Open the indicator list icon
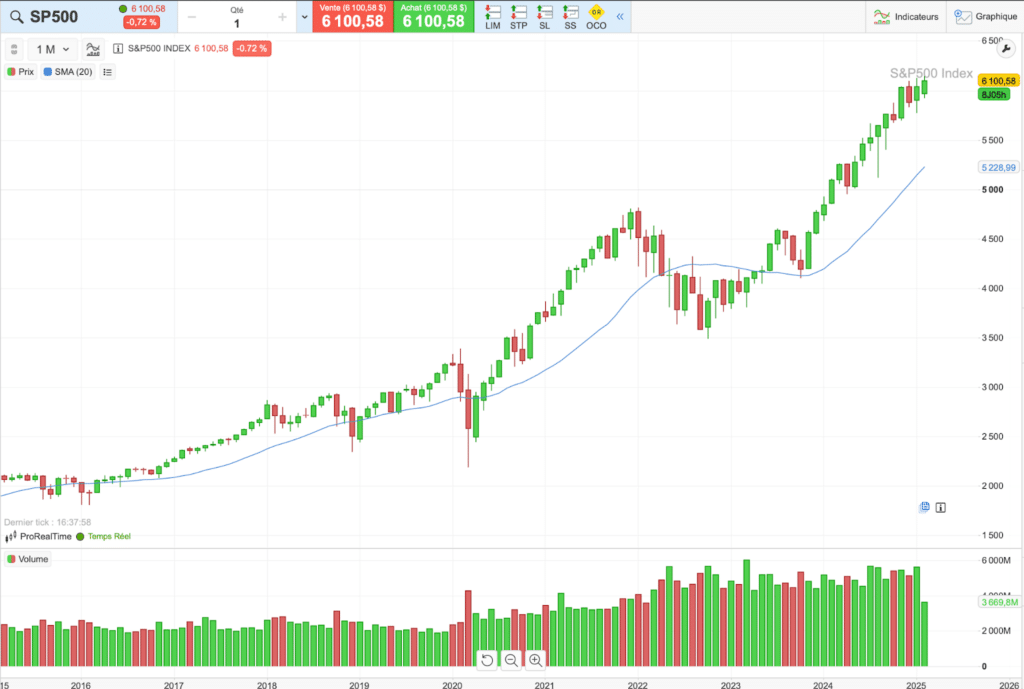 (108, 72)
